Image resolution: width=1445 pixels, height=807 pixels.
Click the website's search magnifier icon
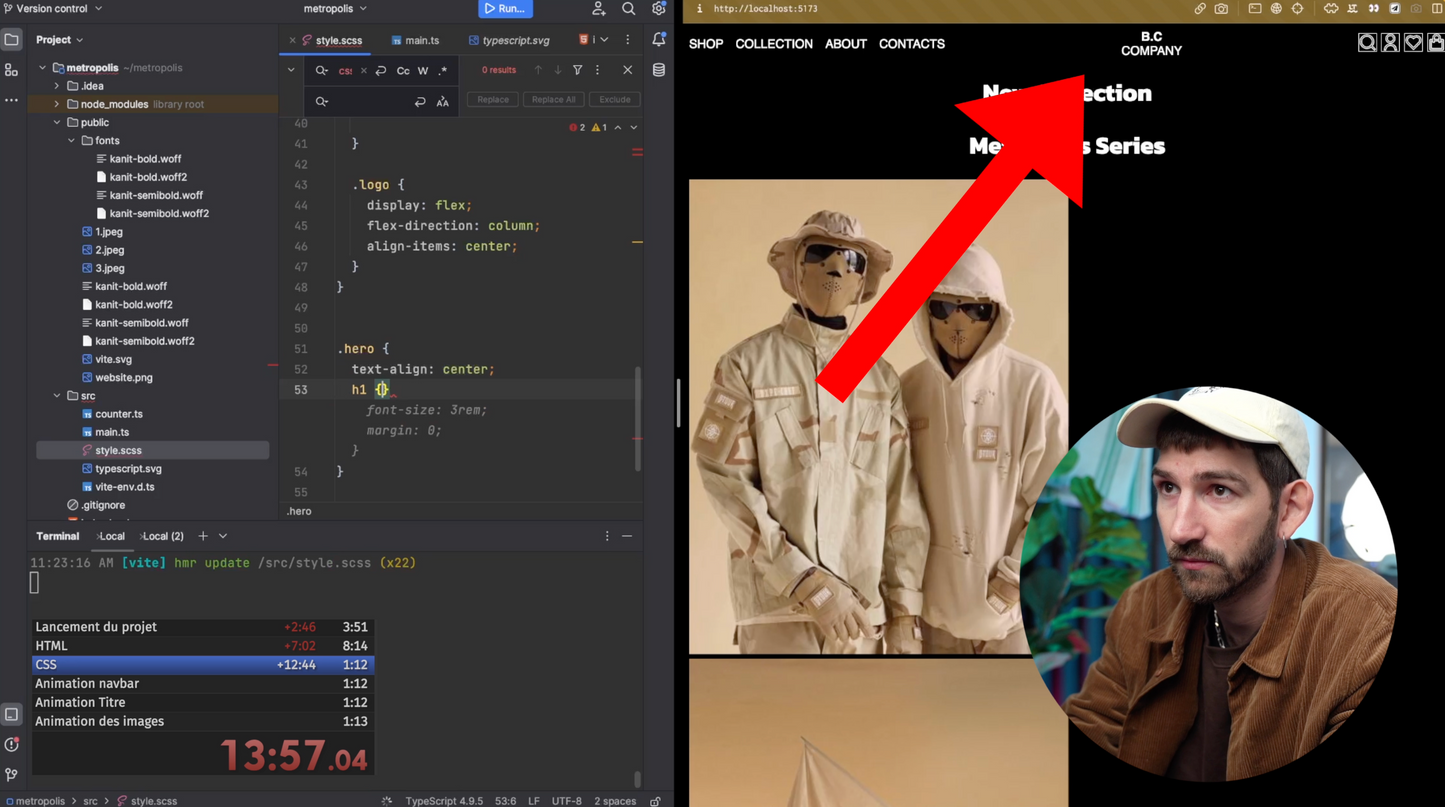point(1366,43)
